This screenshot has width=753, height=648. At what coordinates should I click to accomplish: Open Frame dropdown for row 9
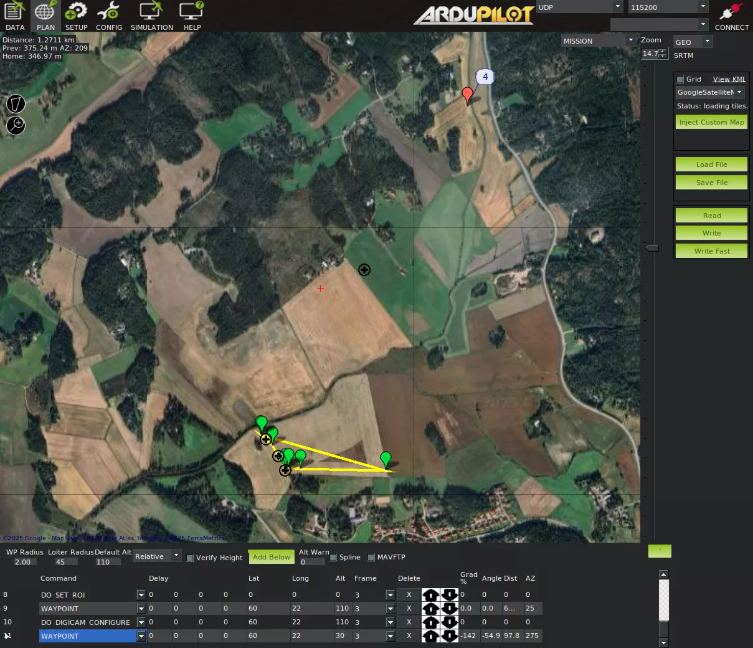tap(389, 608)
